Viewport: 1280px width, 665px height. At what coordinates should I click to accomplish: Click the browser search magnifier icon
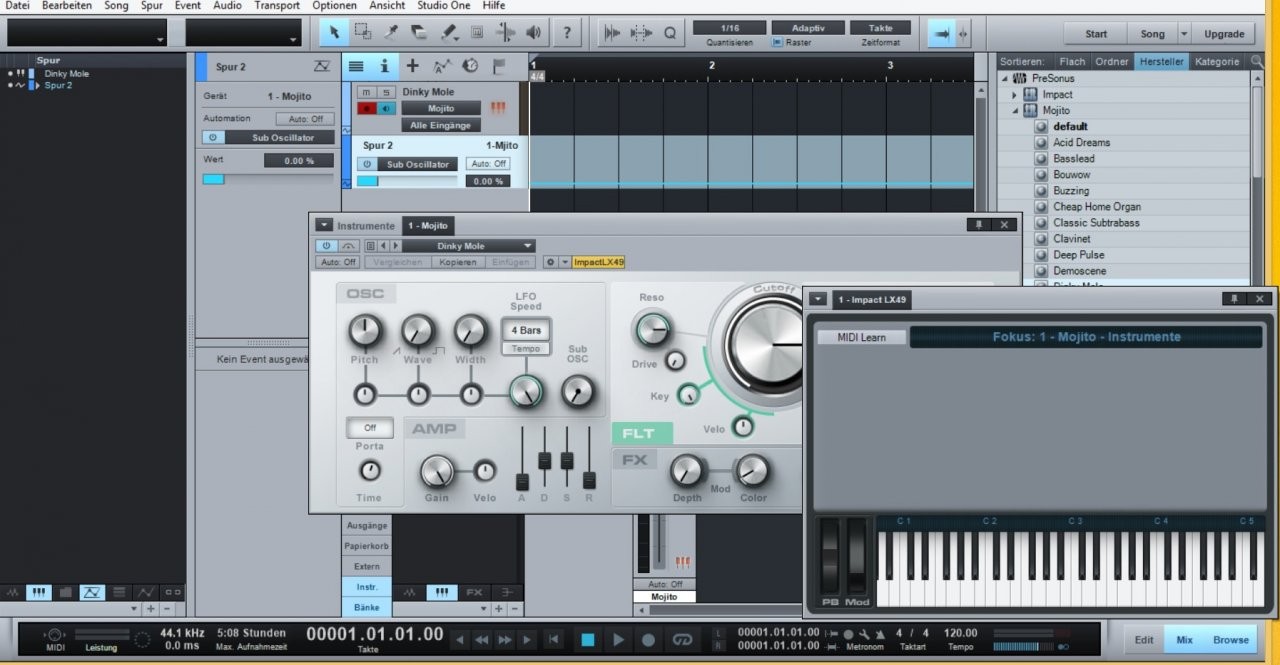1258,62
